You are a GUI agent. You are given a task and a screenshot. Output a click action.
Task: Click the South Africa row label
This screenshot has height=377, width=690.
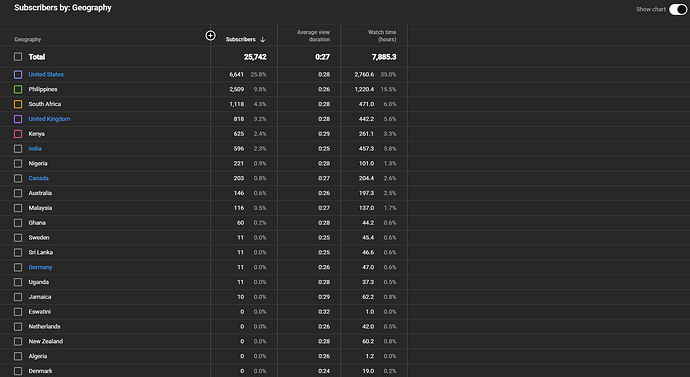pyautogui.click(x=45, y=104)
